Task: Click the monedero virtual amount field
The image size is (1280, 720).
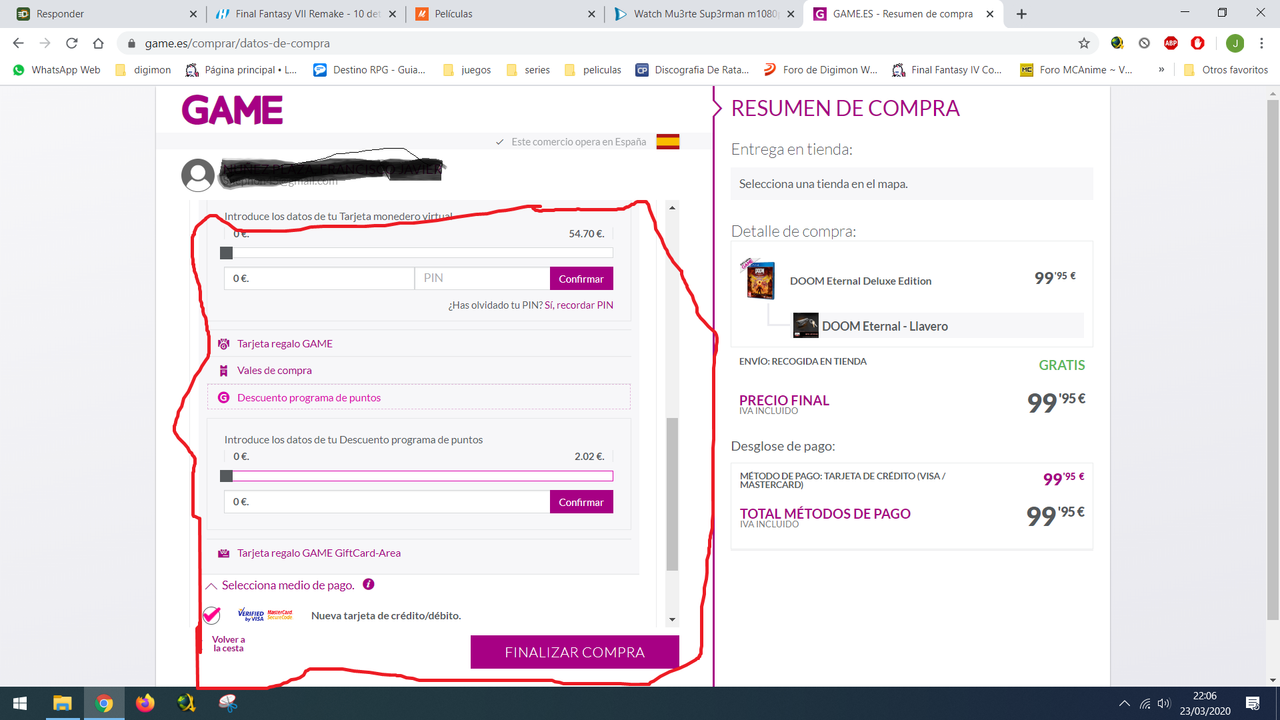Action: pos(319,279)
